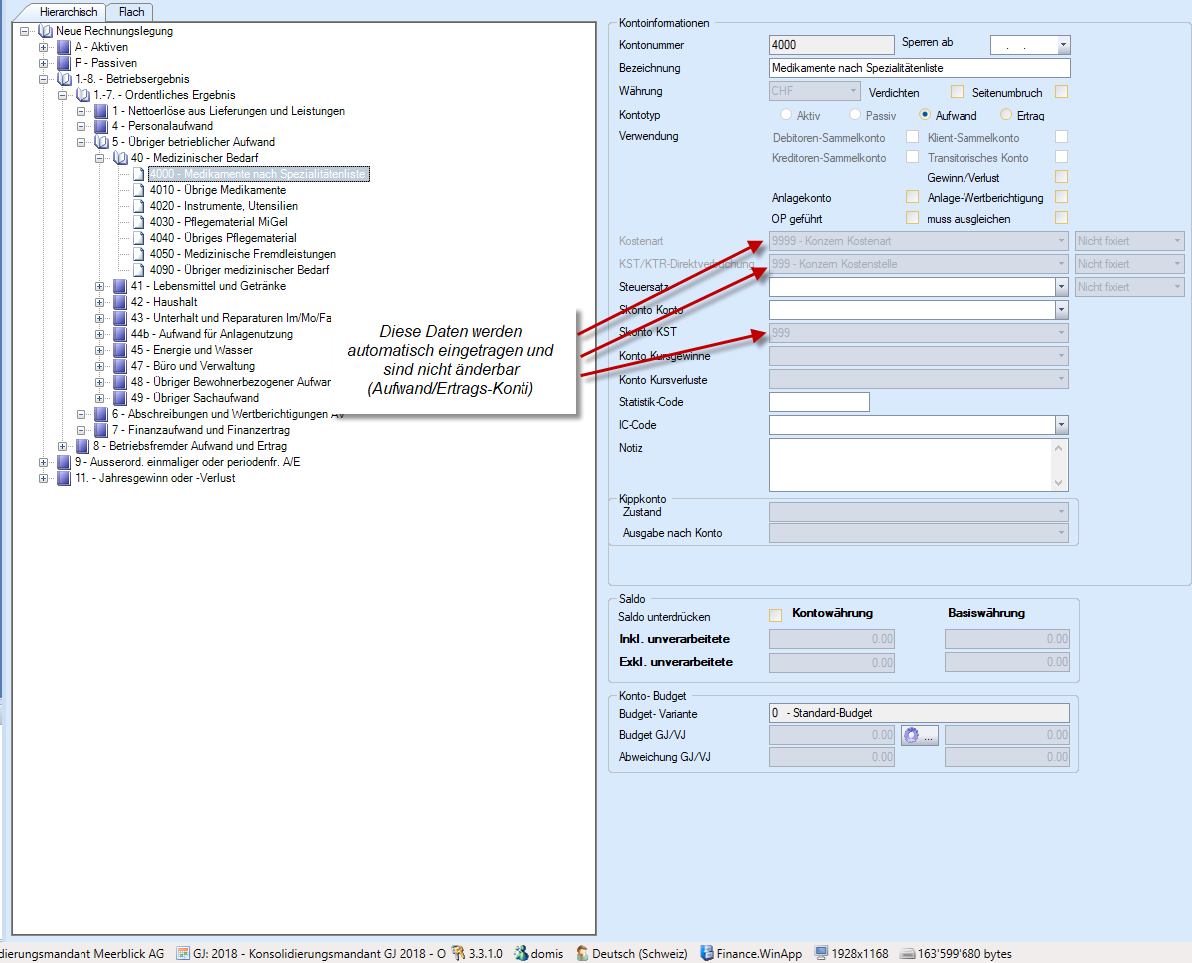Click the Bezeichnung text field

(920, 68)
